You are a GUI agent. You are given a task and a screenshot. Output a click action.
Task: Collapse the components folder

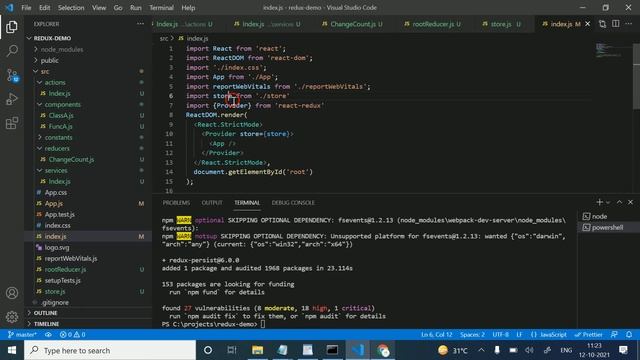88,104
